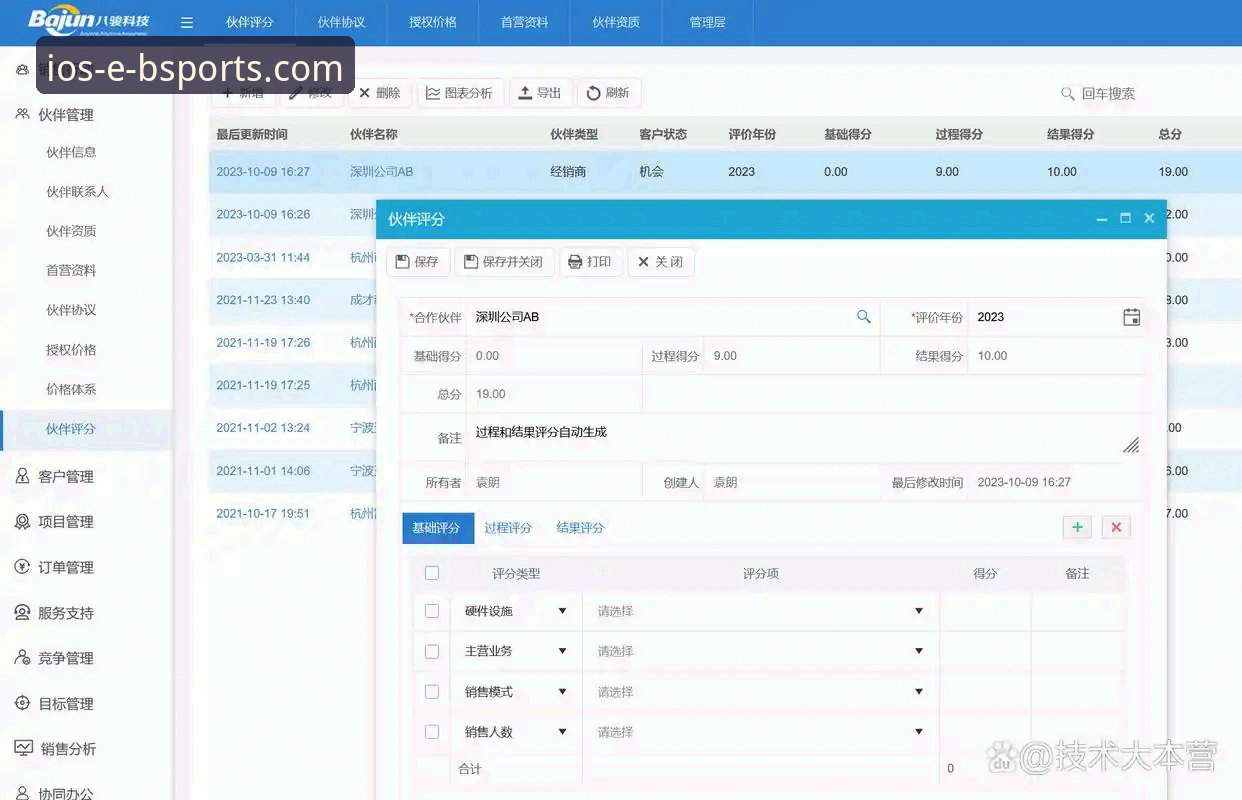Refresh the partner list via 刷新 icon
Screen dimensions: 1242x800
pyautogui.click(x=610, y=92)
